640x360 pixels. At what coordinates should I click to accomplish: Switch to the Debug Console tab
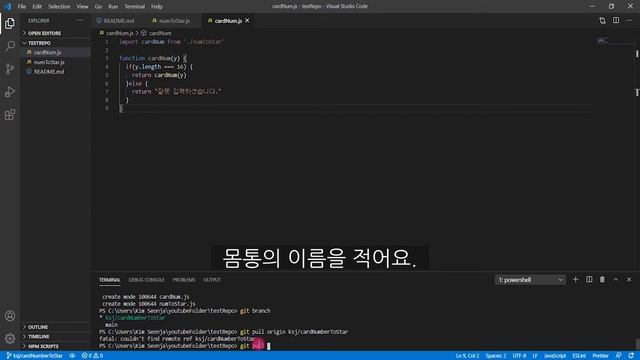click(x=147, y=280)
